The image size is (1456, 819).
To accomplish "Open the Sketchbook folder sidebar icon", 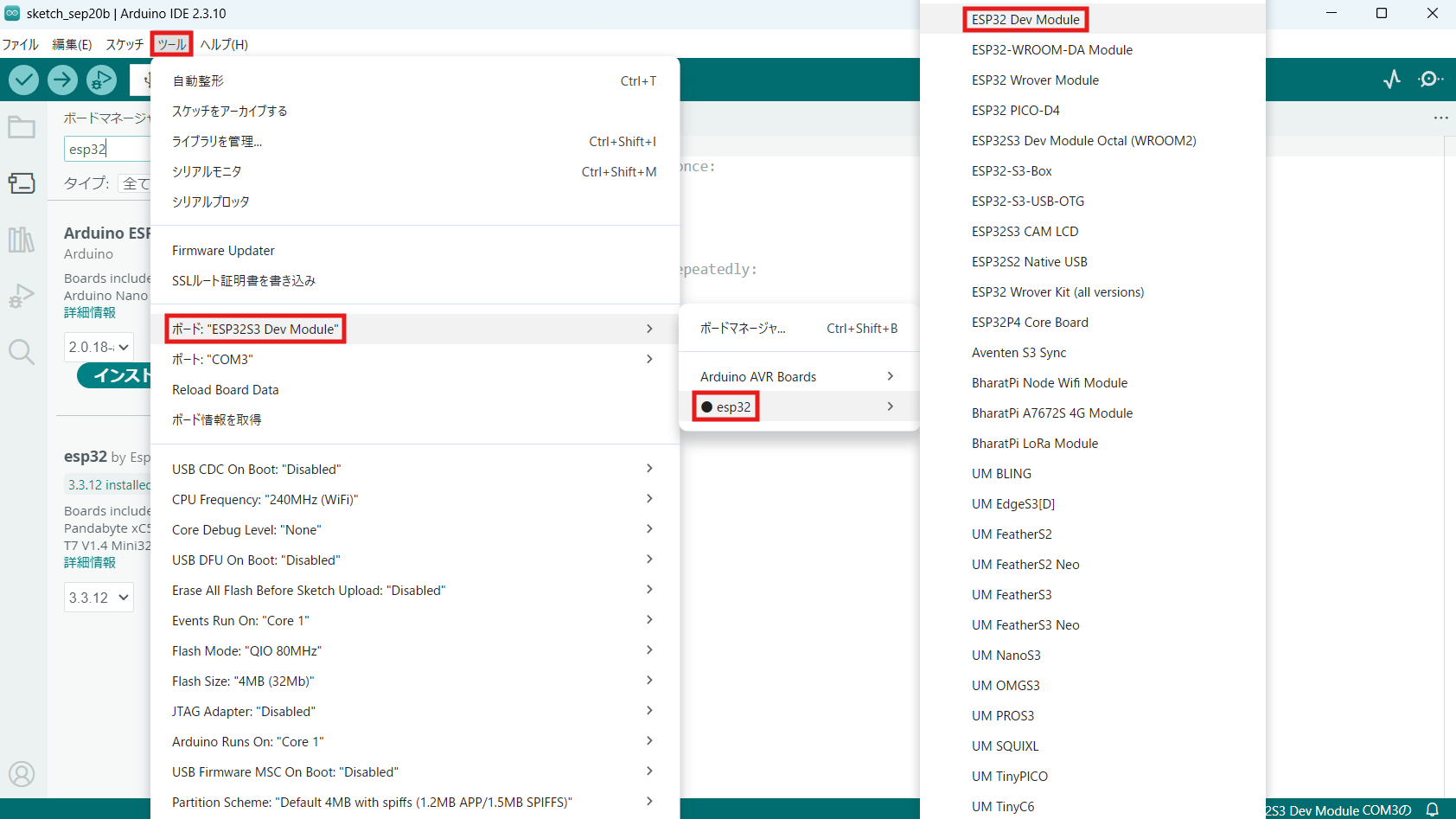I will coord(22,128).
